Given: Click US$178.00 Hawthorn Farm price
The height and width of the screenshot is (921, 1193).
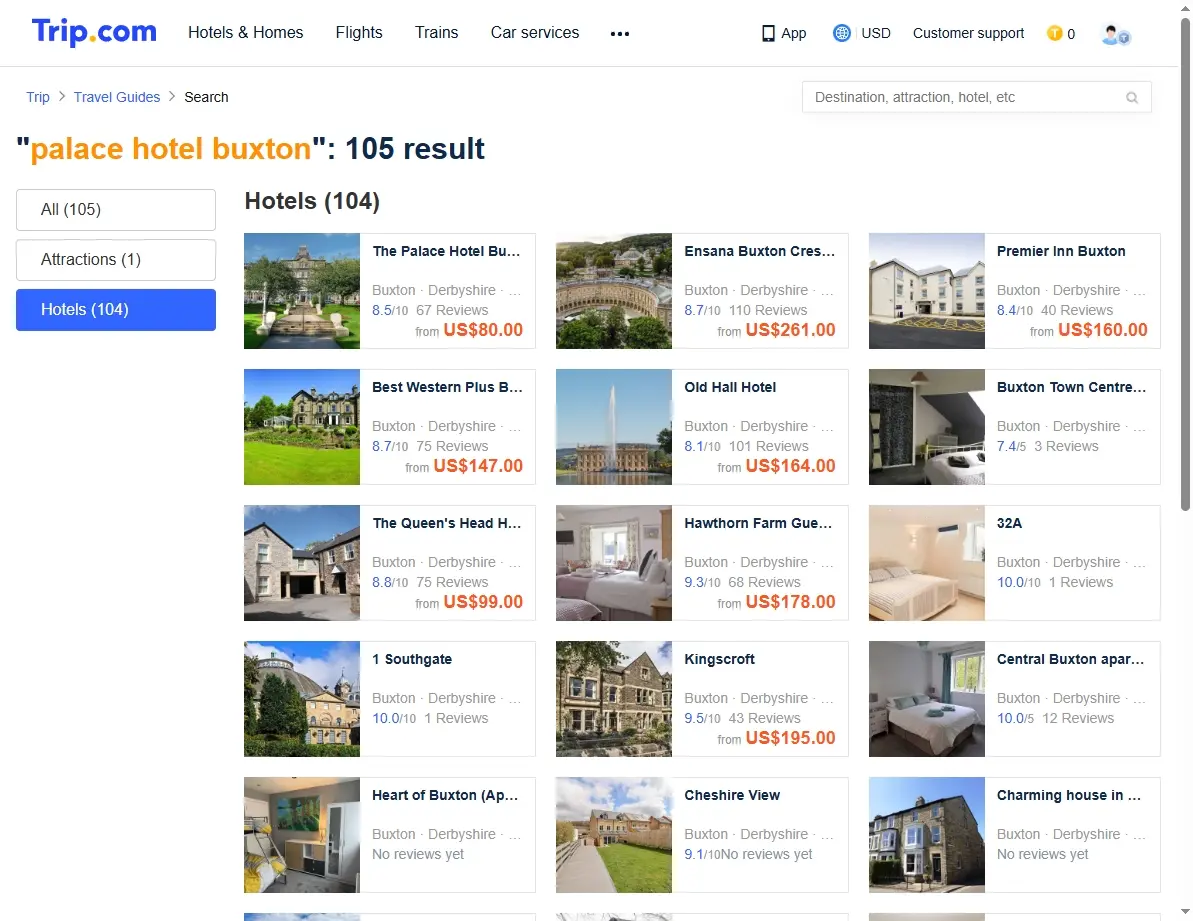Looking at the screenshot, I should (791, 602).
